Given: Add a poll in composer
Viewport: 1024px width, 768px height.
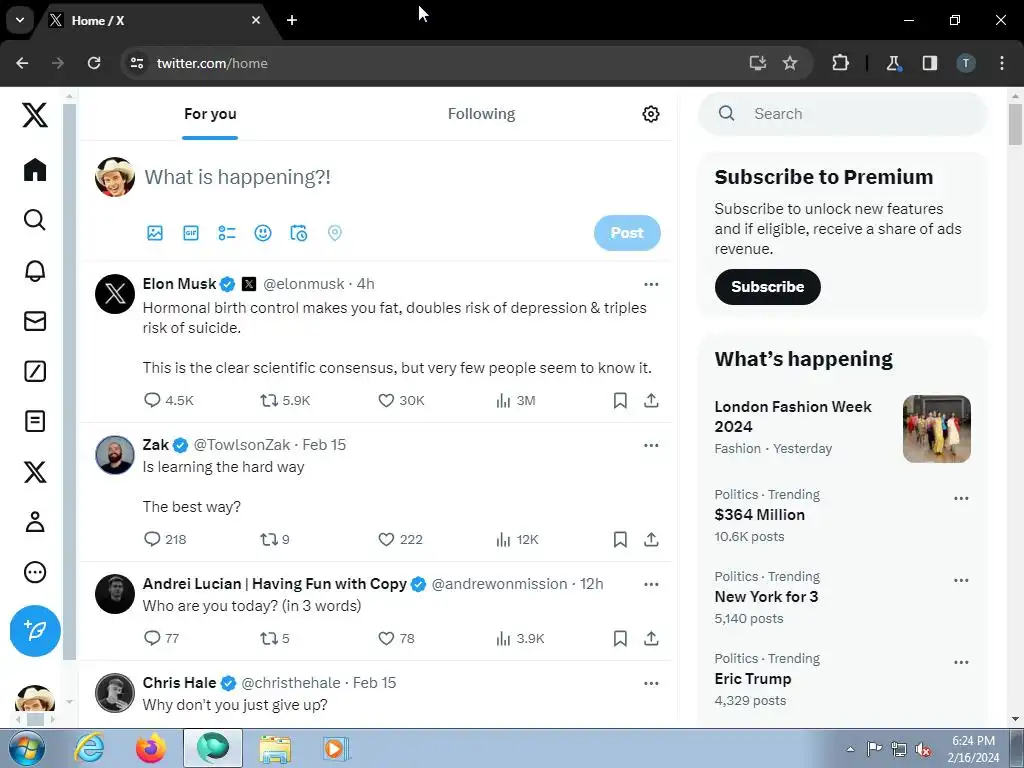Looking at the screenshot, I should coord(227,233).
